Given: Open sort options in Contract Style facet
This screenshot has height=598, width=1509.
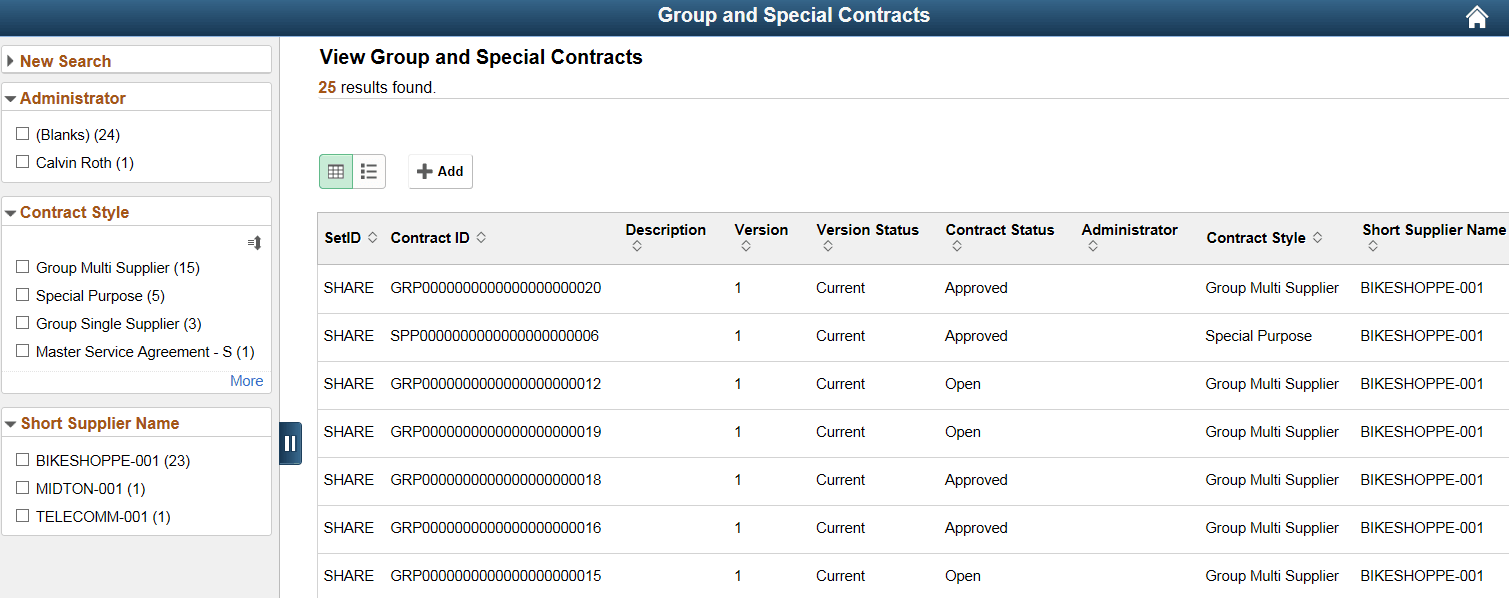Looking at the screenshot, I should click(253, 242).
